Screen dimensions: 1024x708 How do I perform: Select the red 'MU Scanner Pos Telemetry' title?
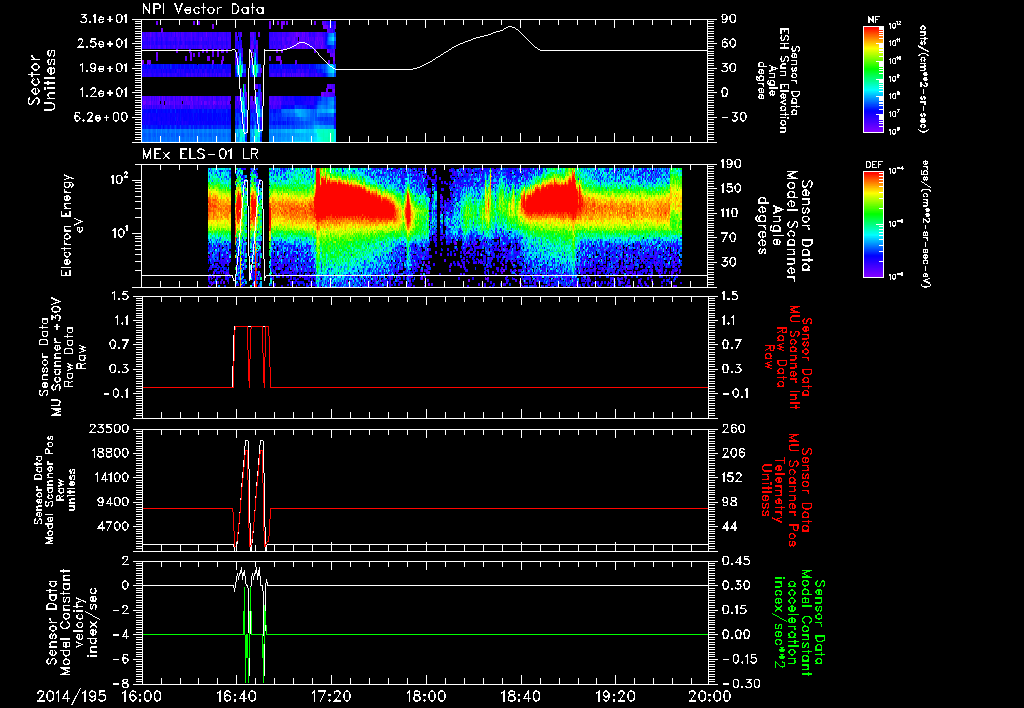pos(787,490)
